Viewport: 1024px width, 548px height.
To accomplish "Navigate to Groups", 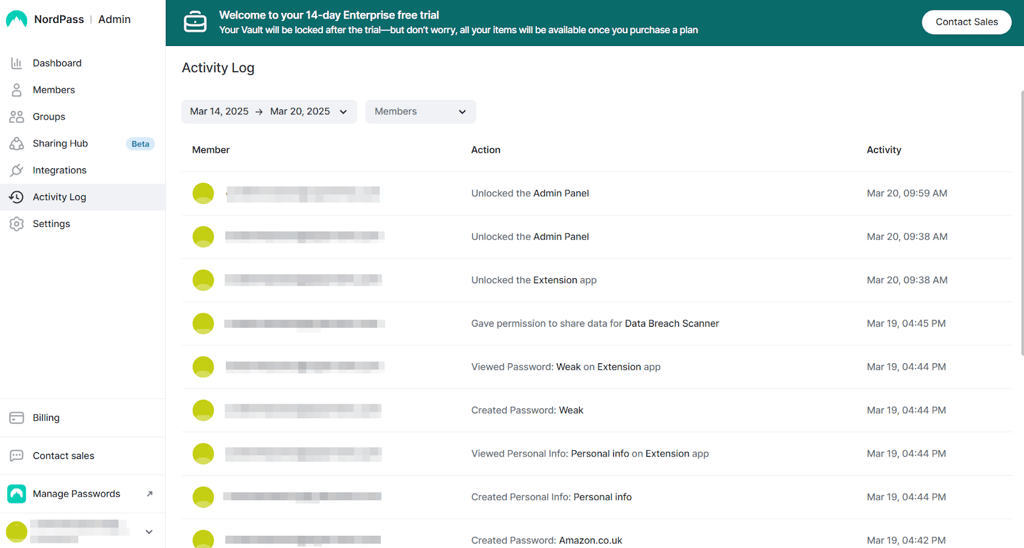I will [x=82, y=117].
